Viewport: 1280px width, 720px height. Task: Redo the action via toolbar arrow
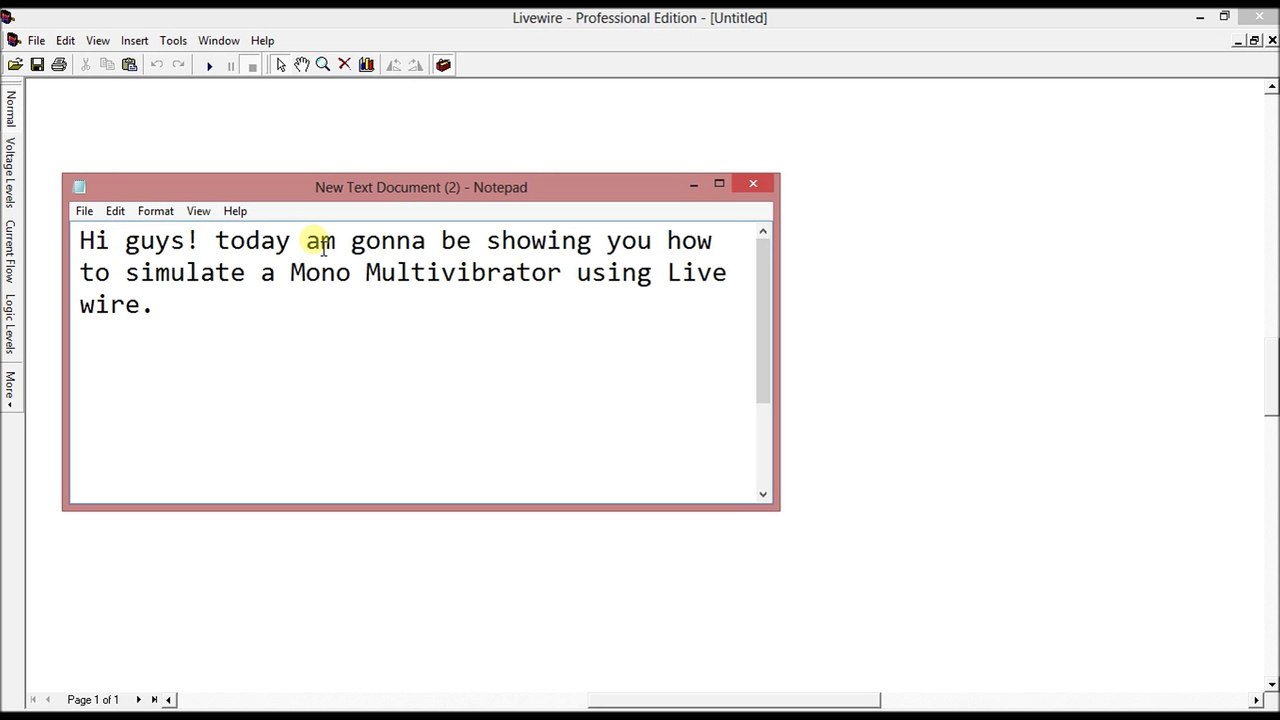179,65
